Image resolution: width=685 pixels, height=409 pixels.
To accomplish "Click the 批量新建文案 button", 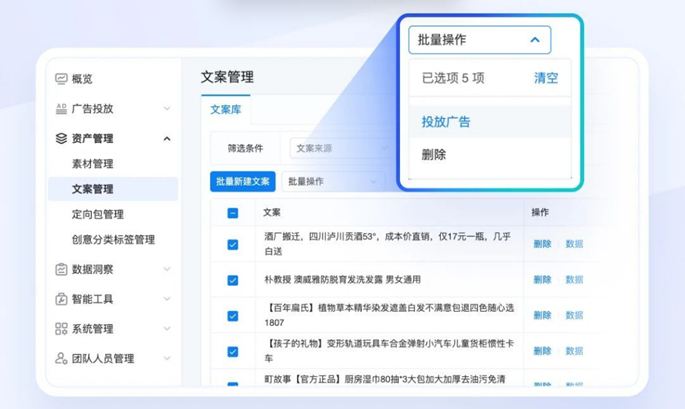I will click(243, 181).
